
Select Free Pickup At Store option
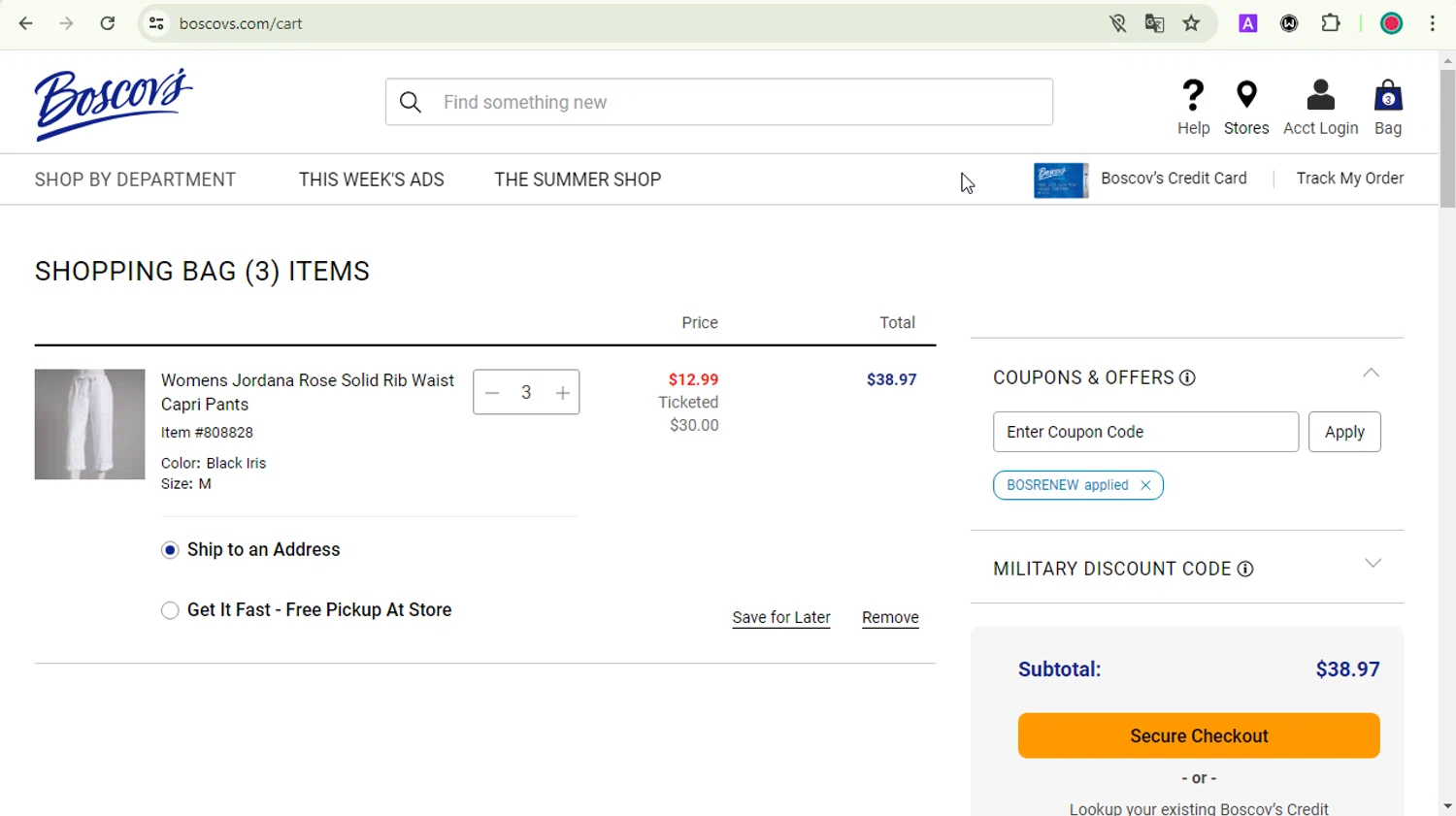pos(170,610)
